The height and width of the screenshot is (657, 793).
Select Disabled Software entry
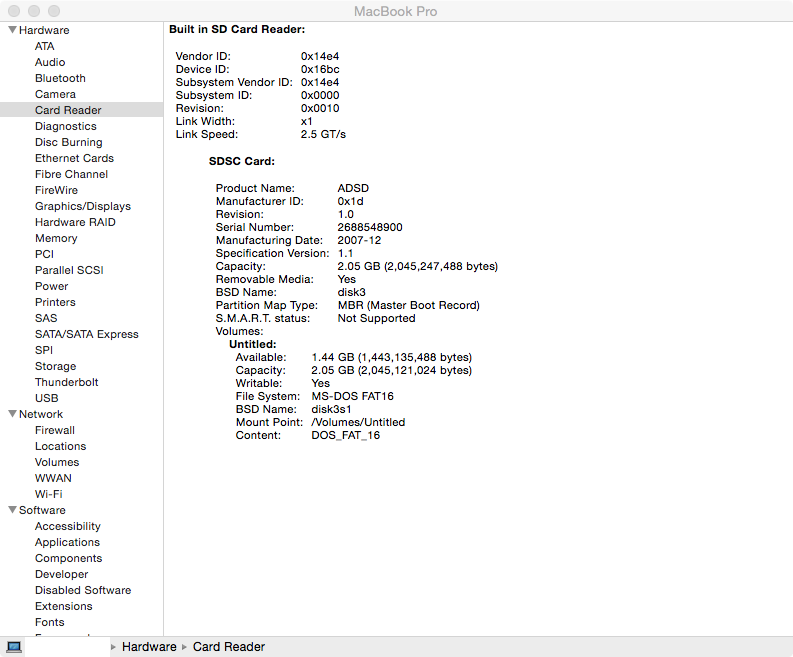83,590
